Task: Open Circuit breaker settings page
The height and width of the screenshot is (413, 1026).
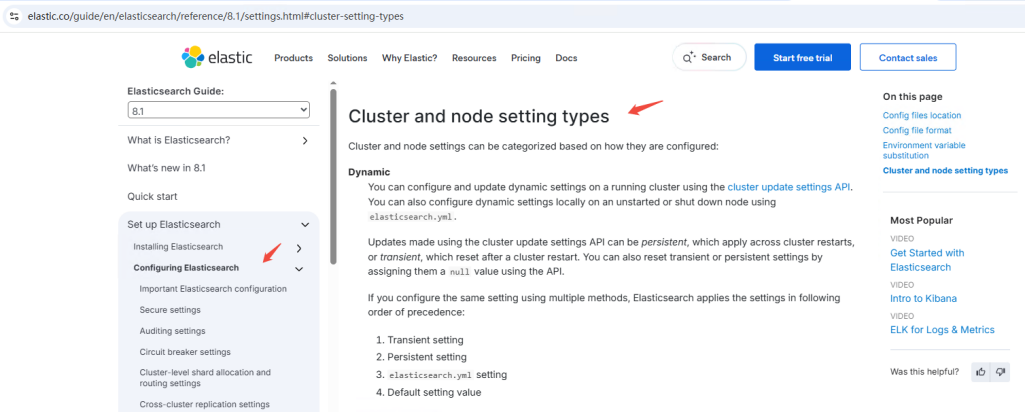Action: pyautogui.click(x=185, y=352)
